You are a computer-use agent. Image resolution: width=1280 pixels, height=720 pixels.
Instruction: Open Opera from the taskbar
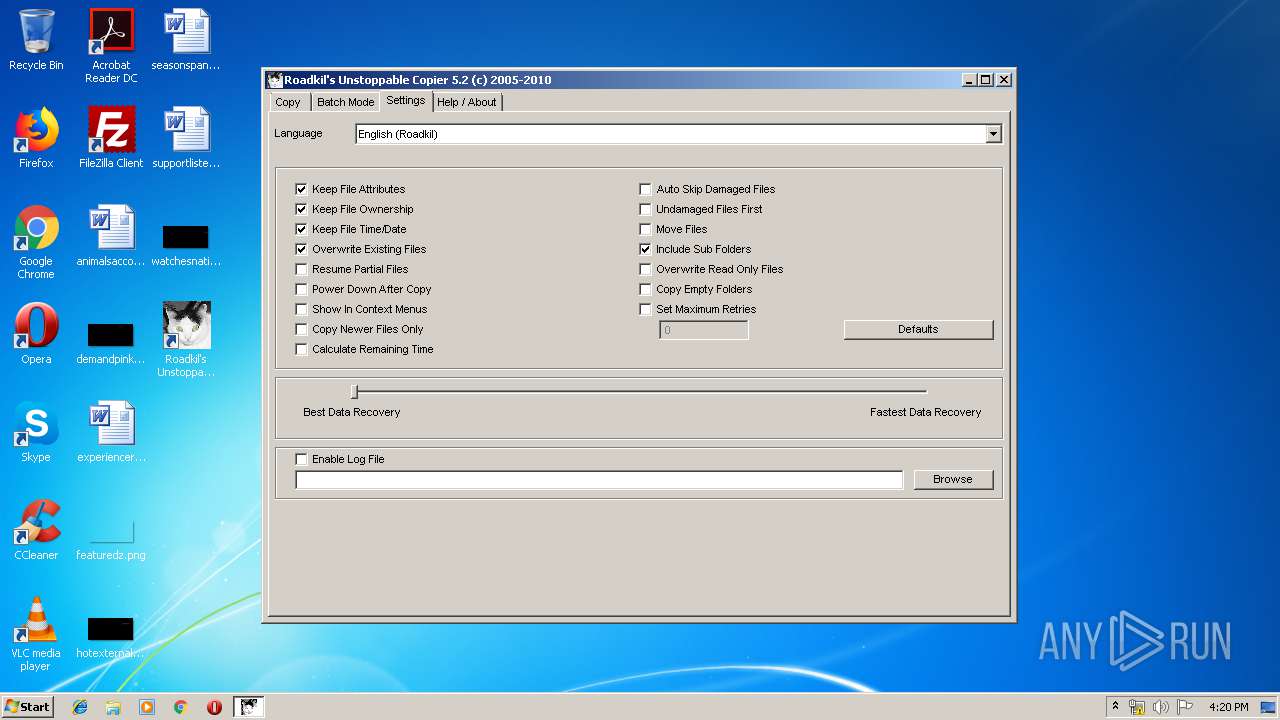pyautogui.click(x=214, y=707)
